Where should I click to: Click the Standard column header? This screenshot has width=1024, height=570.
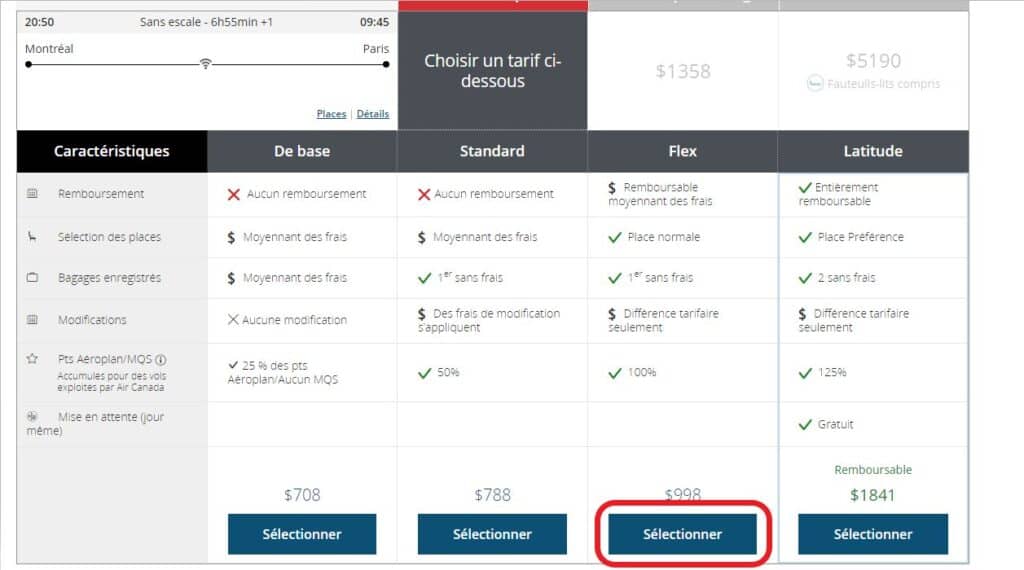coord(492,151)
